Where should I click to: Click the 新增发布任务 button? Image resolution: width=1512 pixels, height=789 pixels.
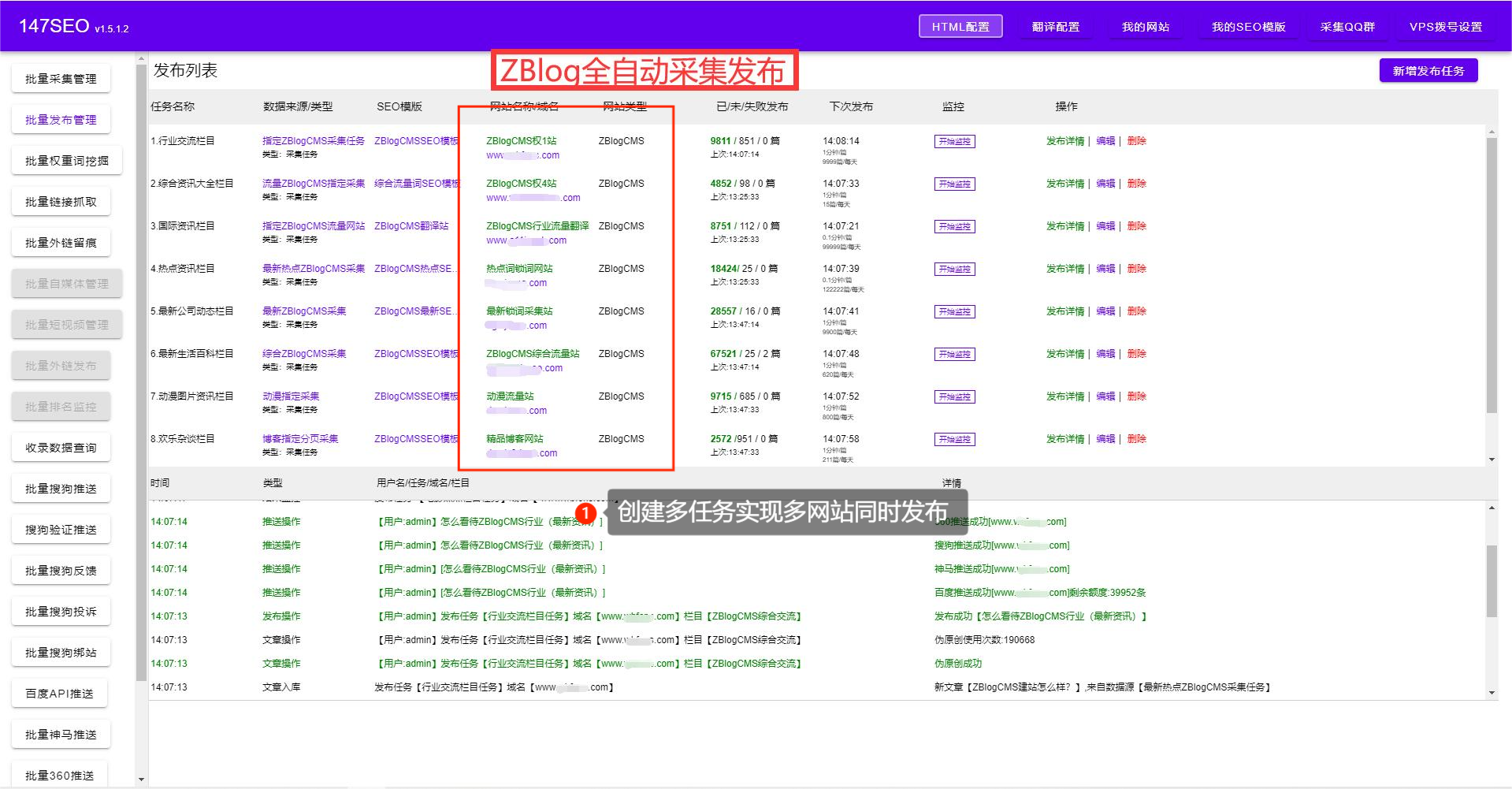pos(1428,71)
